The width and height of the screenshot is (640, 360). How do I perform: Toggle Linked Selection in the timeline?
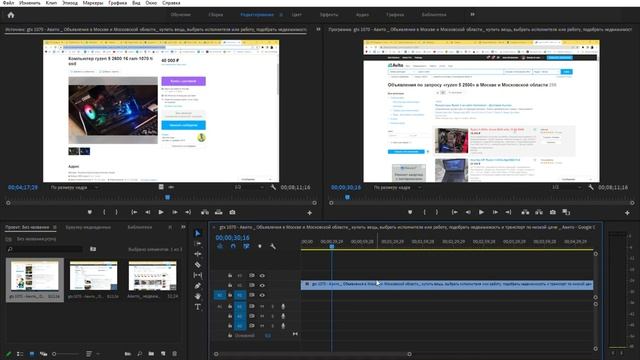tap(246, 246)
